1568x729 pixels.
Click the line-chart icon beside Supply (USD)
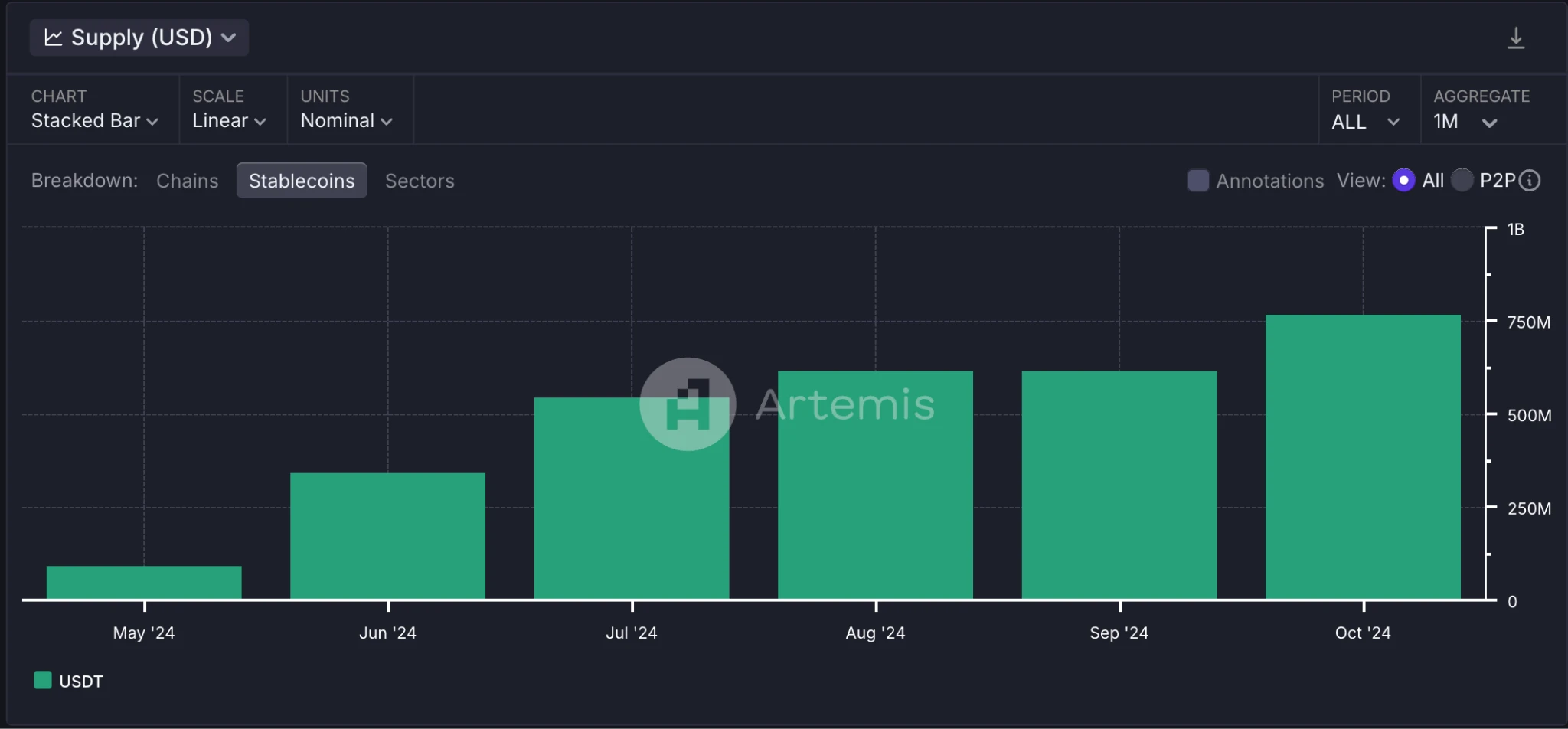click(x=53, y=36)
